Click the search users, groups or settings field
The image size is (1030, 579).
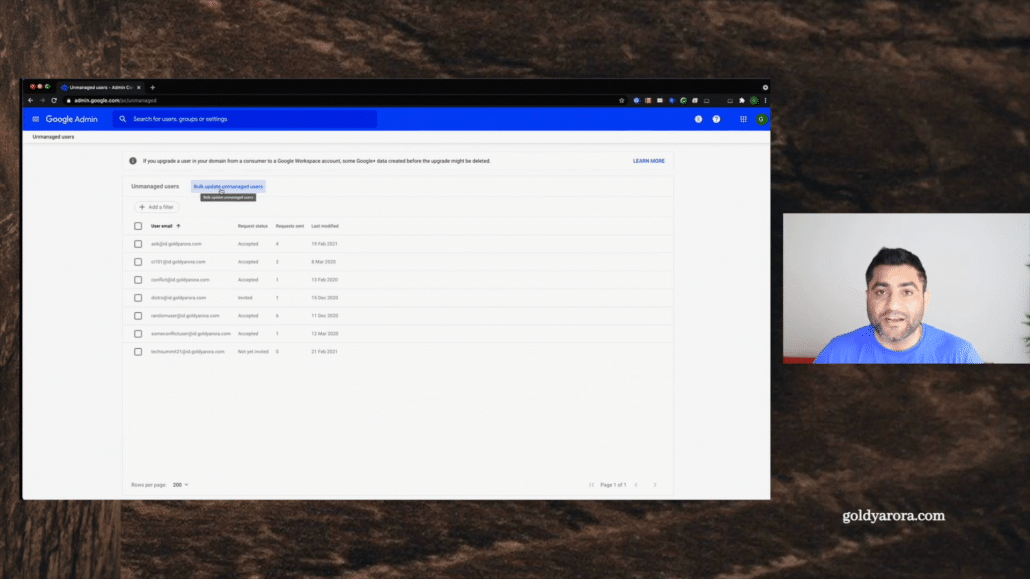245,119
